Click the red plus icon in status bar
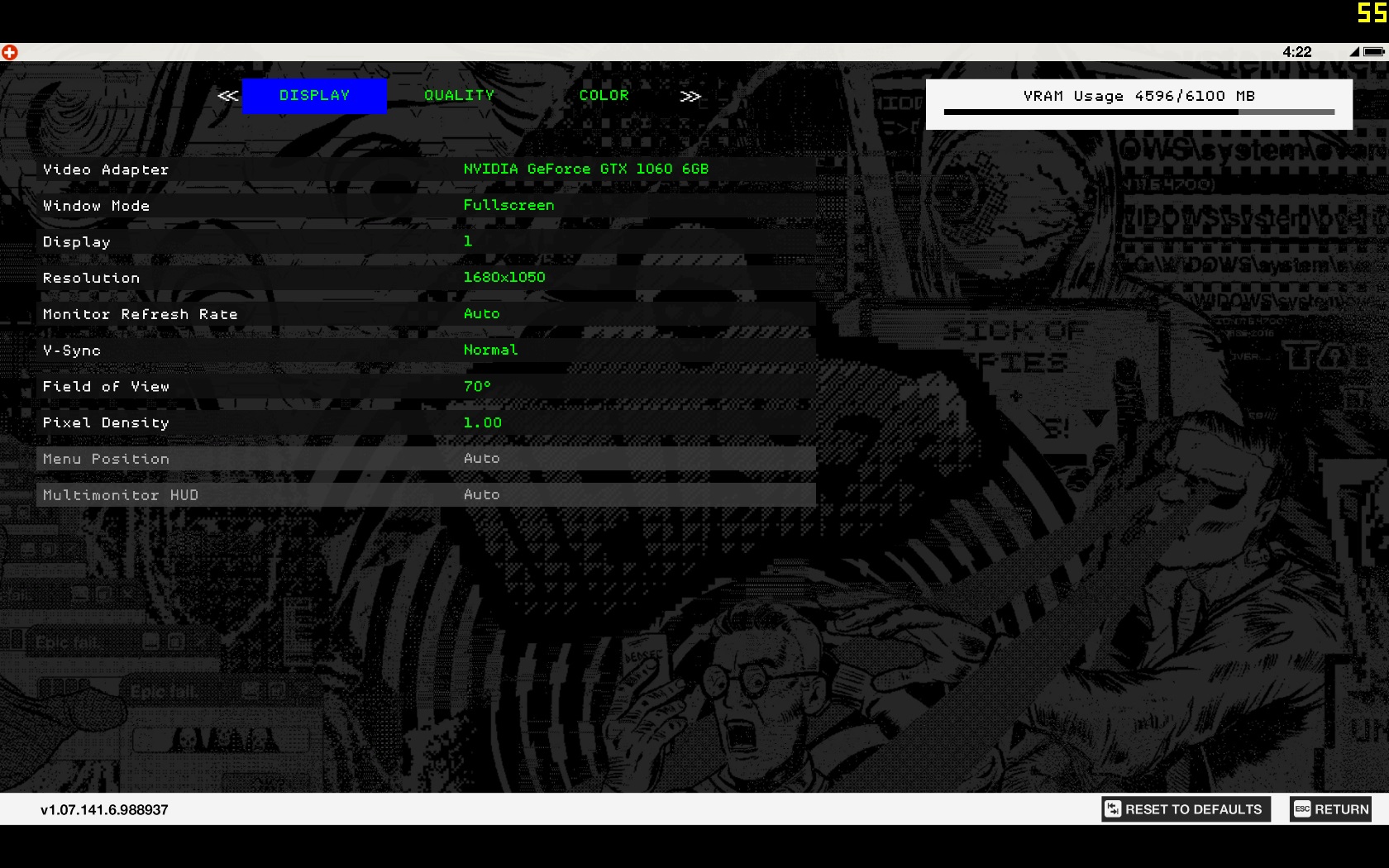 pyautogui.click(x=10, y=52)
